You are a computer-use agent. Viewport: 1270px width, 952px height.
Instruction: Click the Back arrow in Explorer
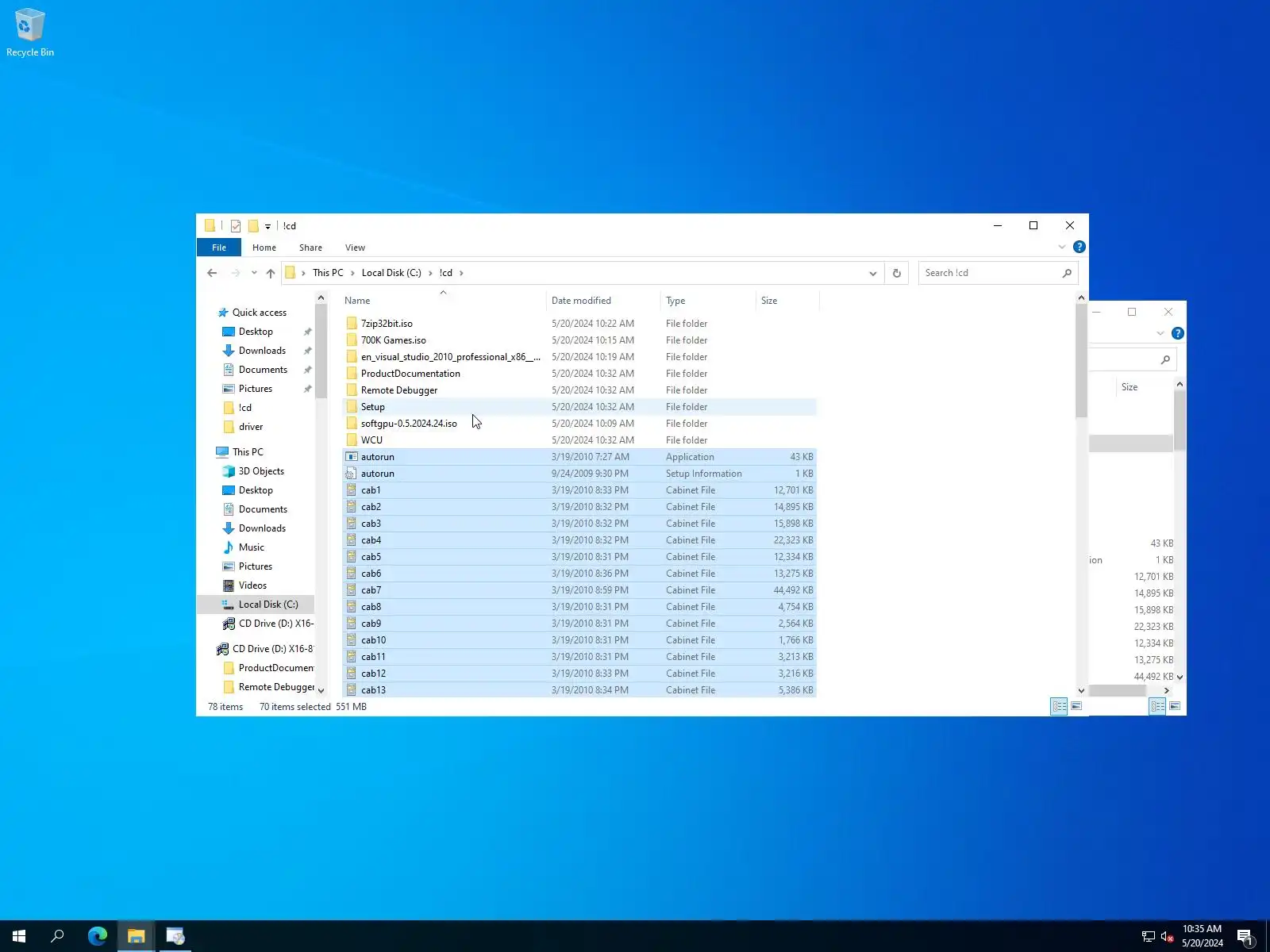point(212,273)
